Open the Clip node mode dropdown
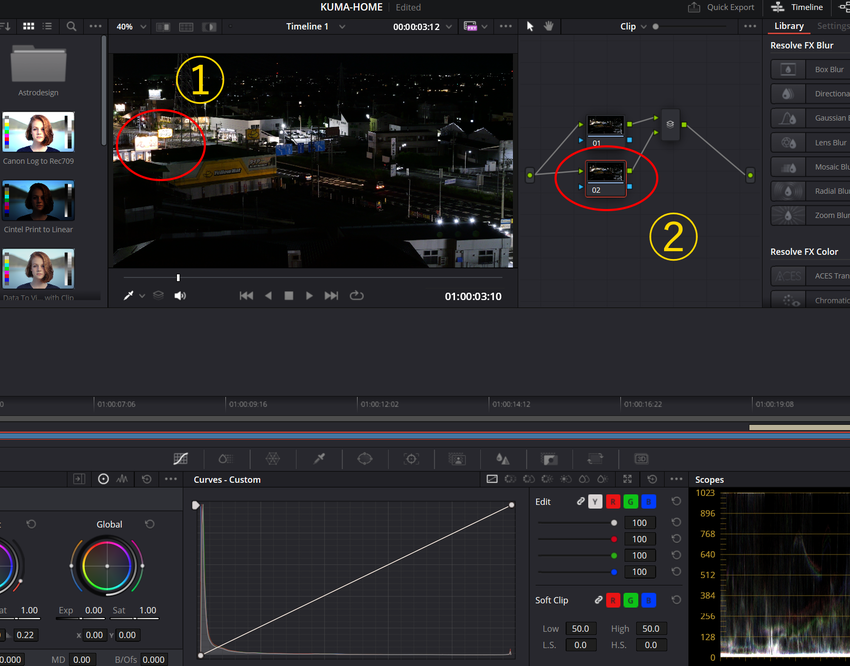The width and height of the screenshot is (850, 666). pyautogui.click(x=633, y=27)
